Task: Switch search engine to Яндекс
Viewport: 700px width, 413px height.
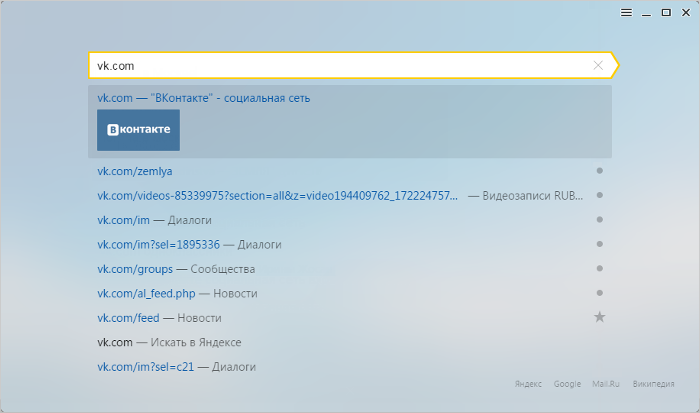Action: click(x=528, y=384)
